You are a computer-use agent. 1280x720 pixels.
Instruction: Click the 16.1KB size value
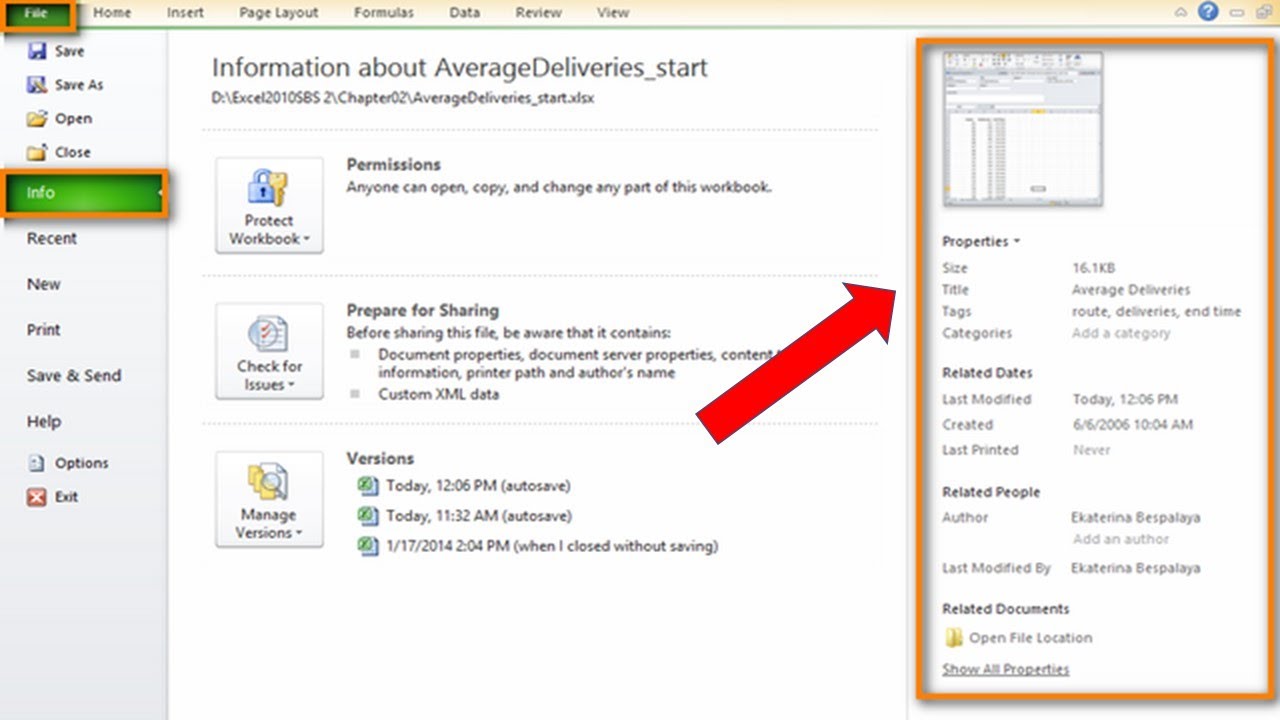[x=1093, y=268]
